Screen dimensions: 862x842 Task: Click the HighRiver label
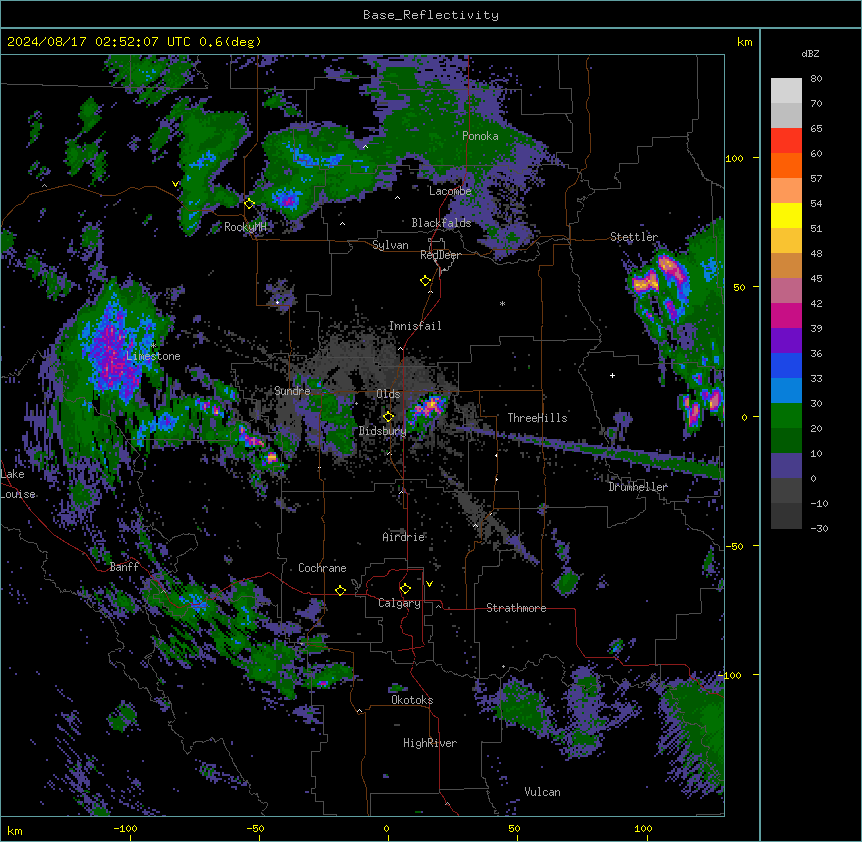430,743
